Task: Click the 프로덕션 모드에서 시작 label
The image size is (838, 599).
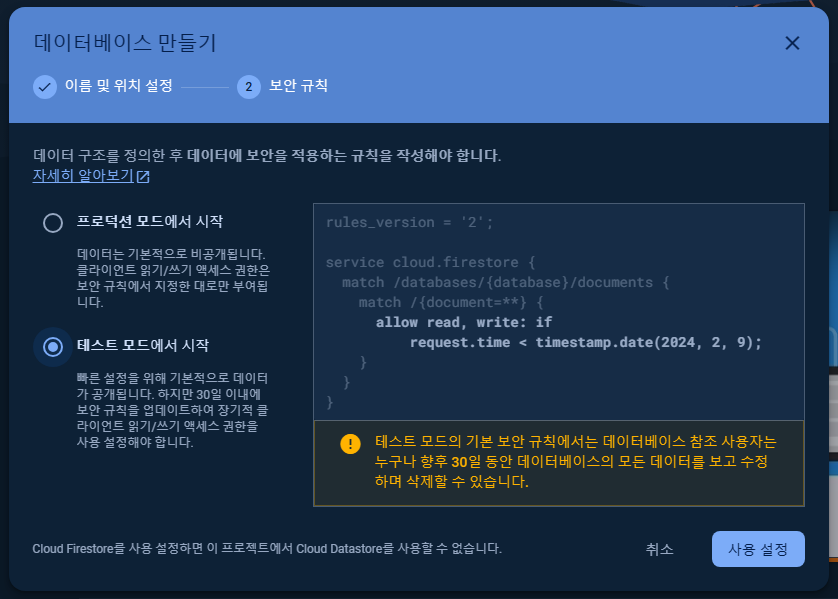Action: [x=150, y=221]
